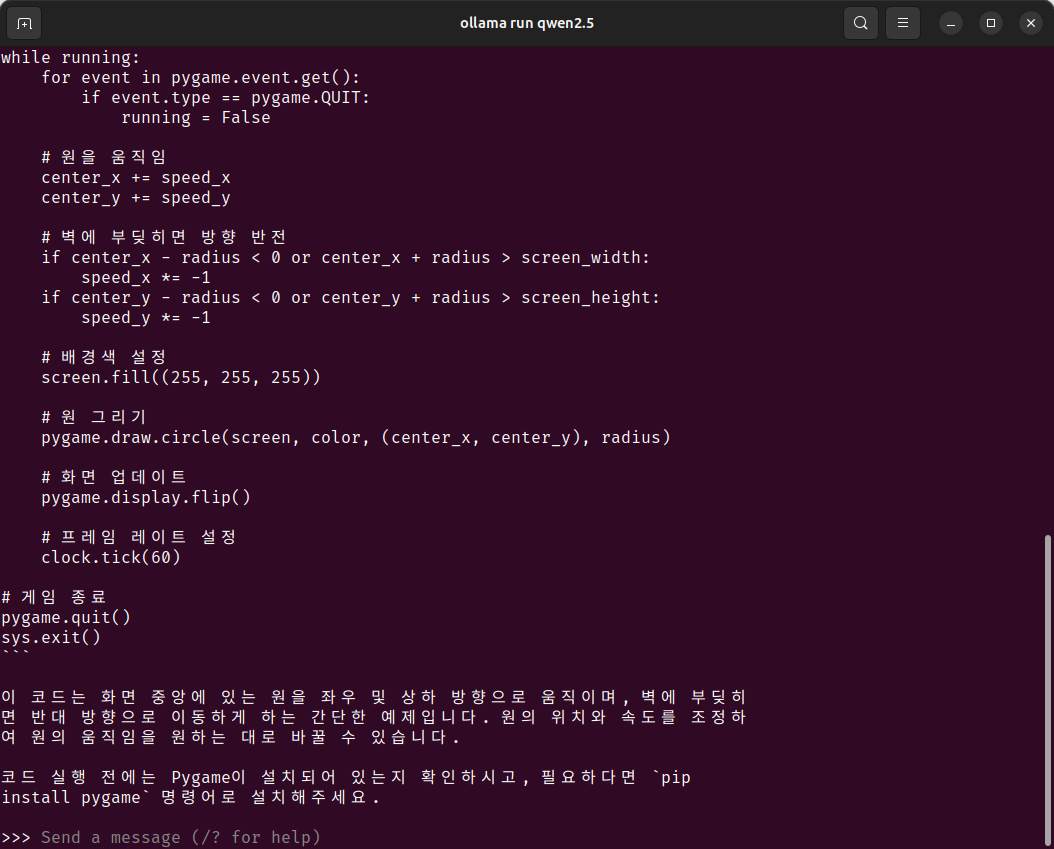Click the 'while running:' line
1054x849 pixels.
(x=71, y=58)
